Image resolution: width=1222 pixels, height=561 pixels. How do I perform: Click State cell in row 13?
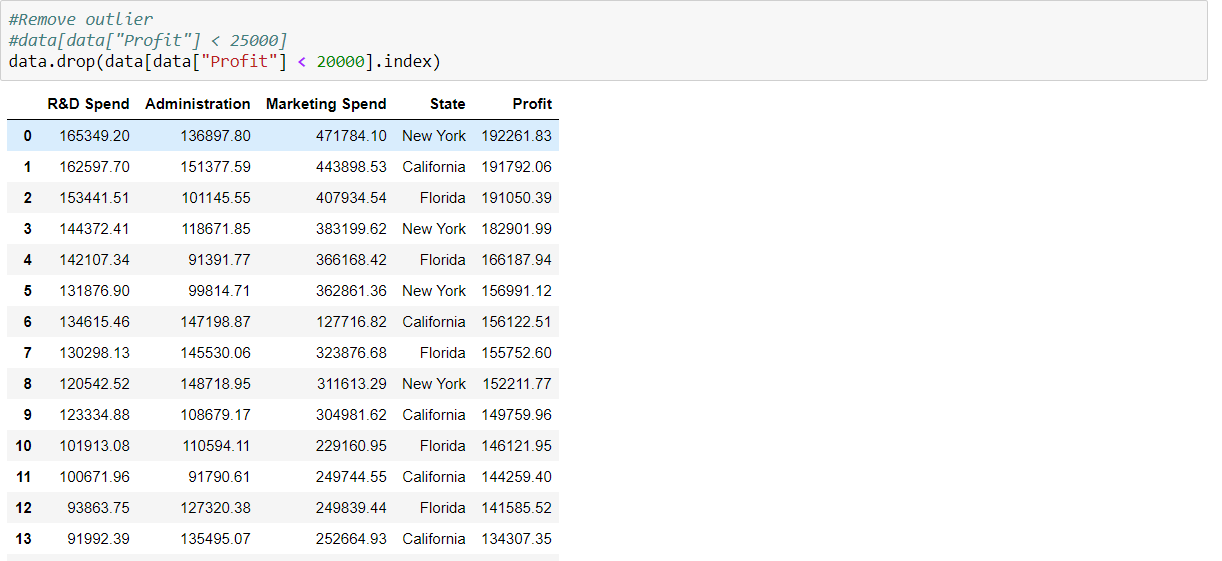(x=434, y=539)
